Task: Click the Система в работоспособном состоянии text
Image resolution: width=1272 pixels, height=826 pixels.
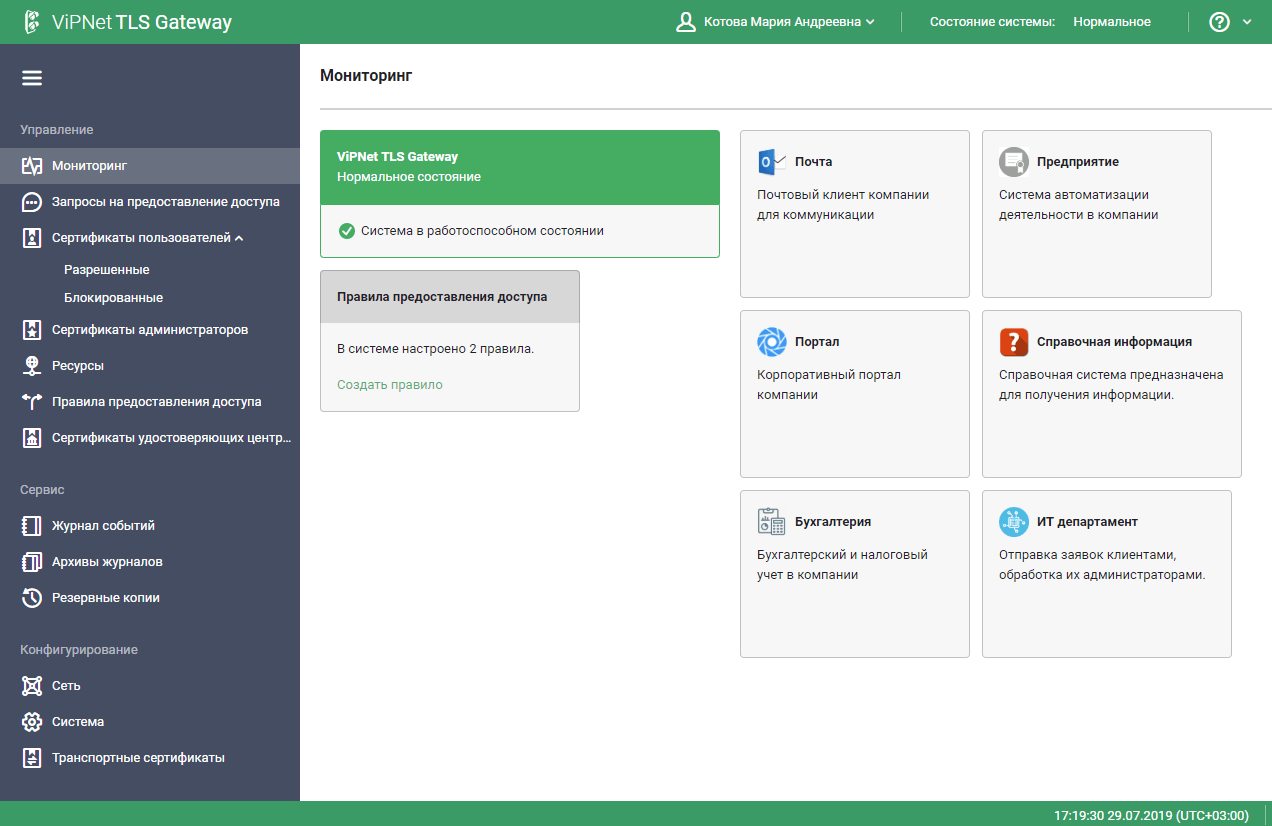Action: point(483,231)
